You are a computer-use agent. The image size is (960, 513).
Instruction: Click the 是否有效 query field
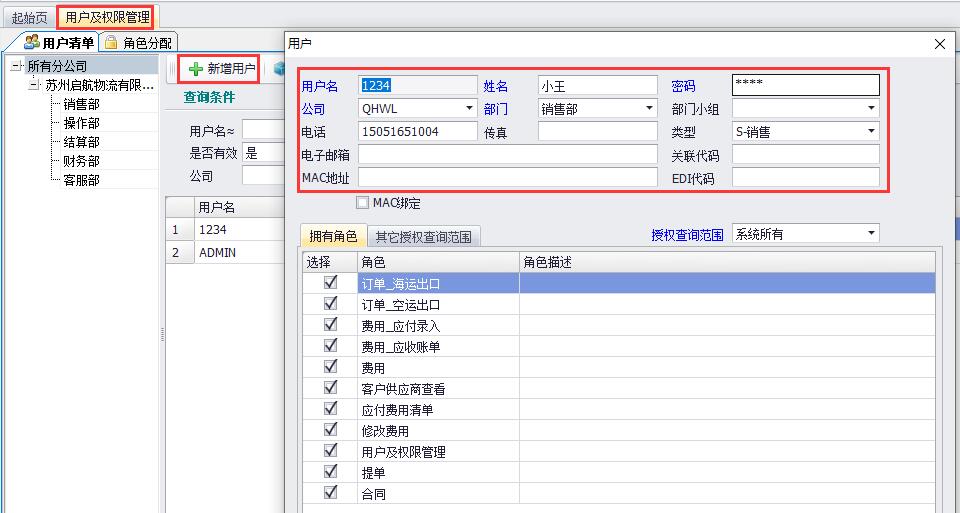point(263,152)
